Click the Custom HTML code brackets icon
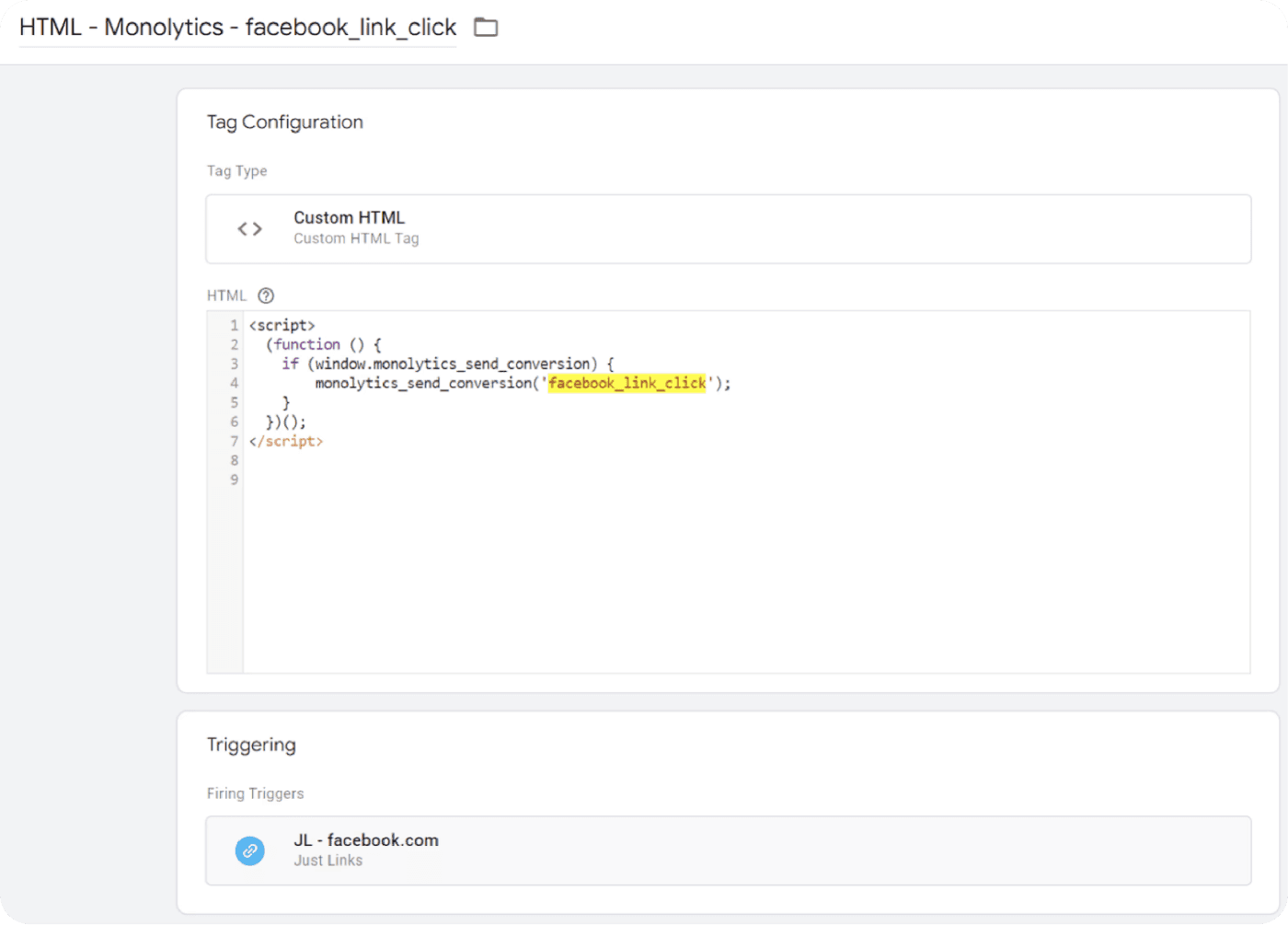The width and height of the screenshot is (1288, 925). click(249, 228)
